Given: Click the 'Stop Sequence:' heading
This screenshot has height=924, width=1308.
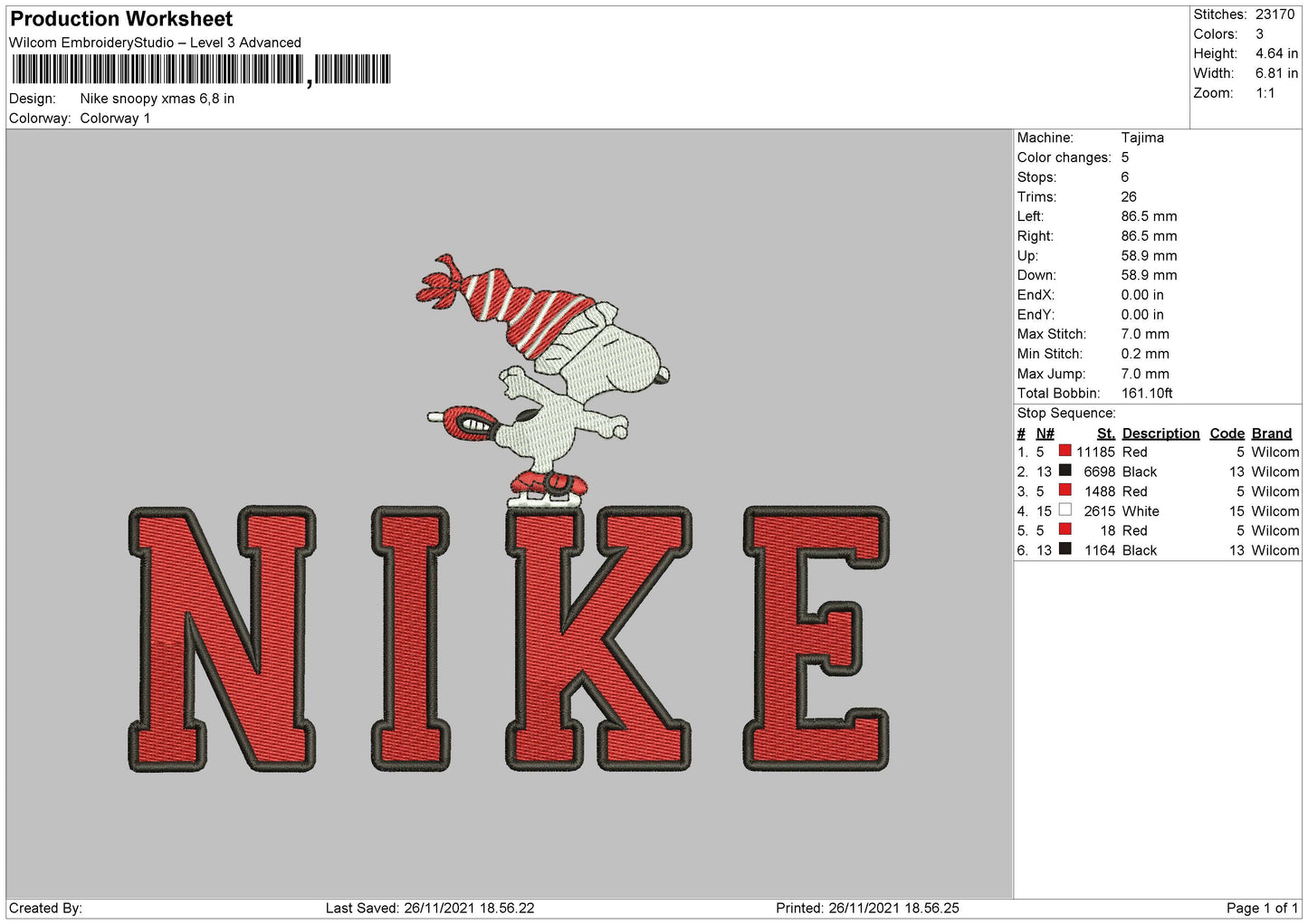Looking at the screenshot, I should [x=1066, y=414].
